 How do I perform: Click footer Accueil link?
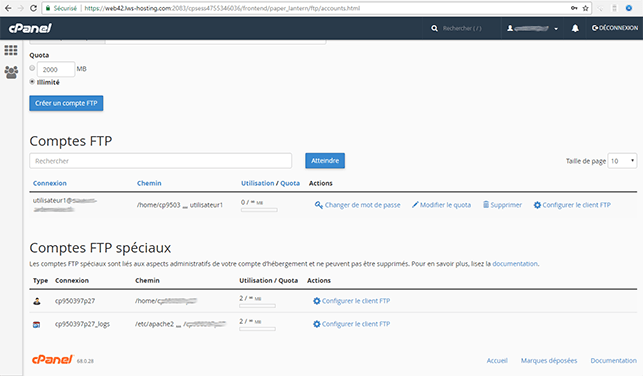(x=497, y=360)
